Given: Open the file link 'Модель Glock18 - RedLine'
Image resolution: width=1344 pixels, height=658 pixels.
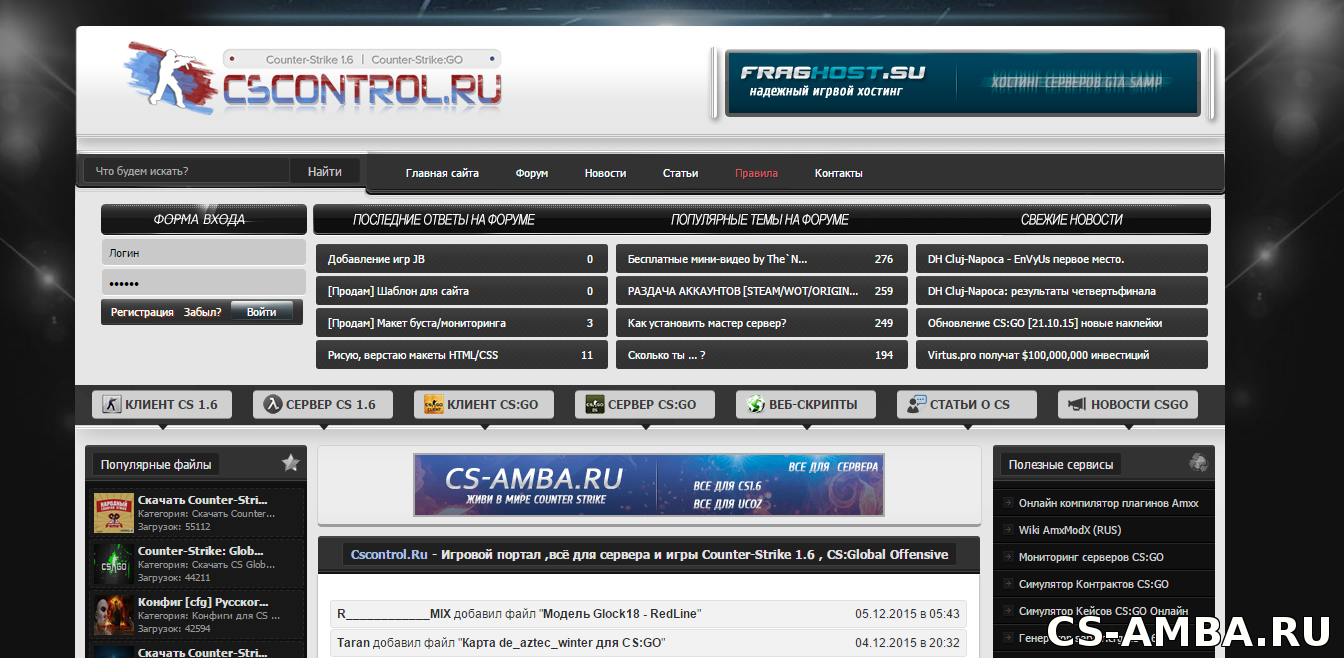Looking at the screenshot, I should tap(620, 614).
